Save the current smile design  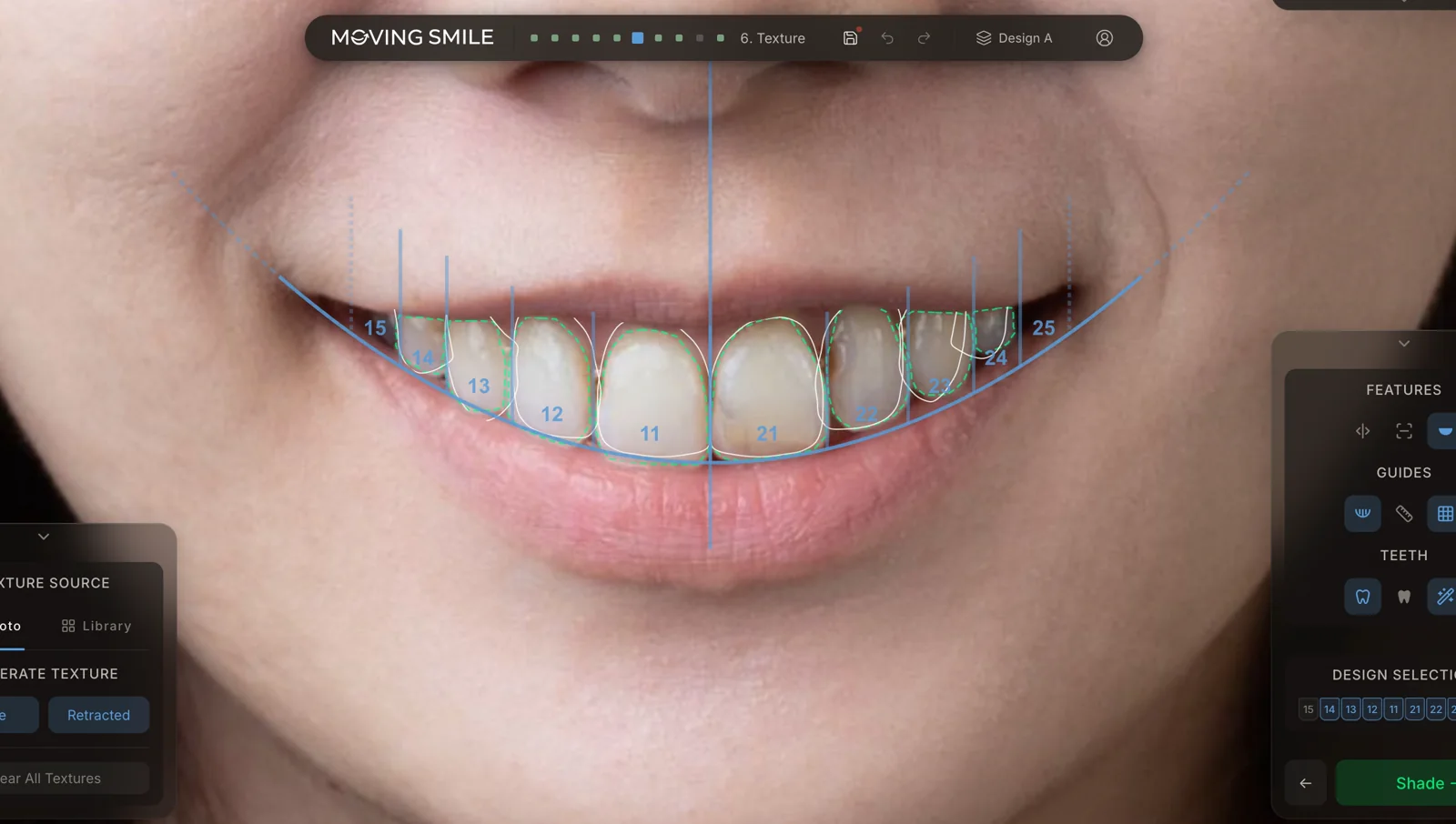coord(850,38)
